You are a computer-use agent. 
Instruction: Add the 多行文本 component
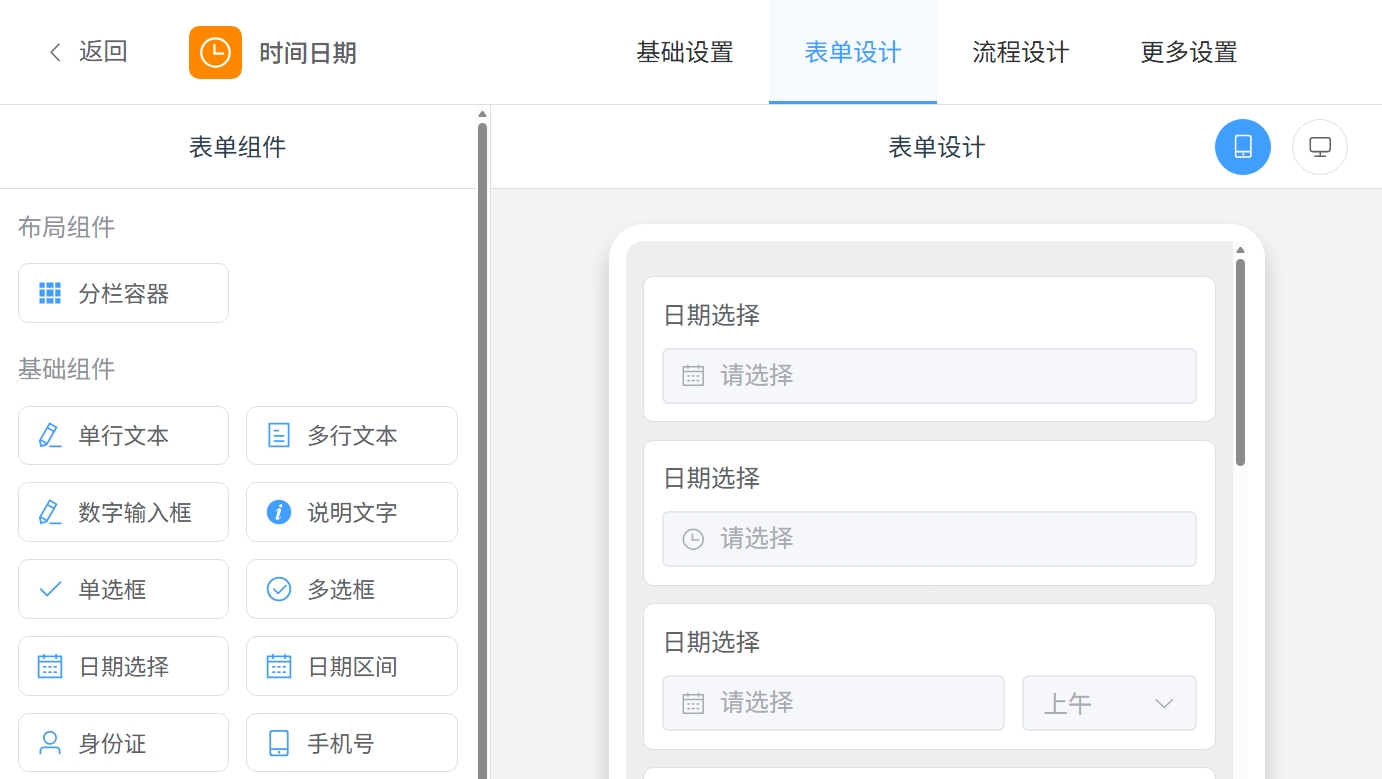352,435
